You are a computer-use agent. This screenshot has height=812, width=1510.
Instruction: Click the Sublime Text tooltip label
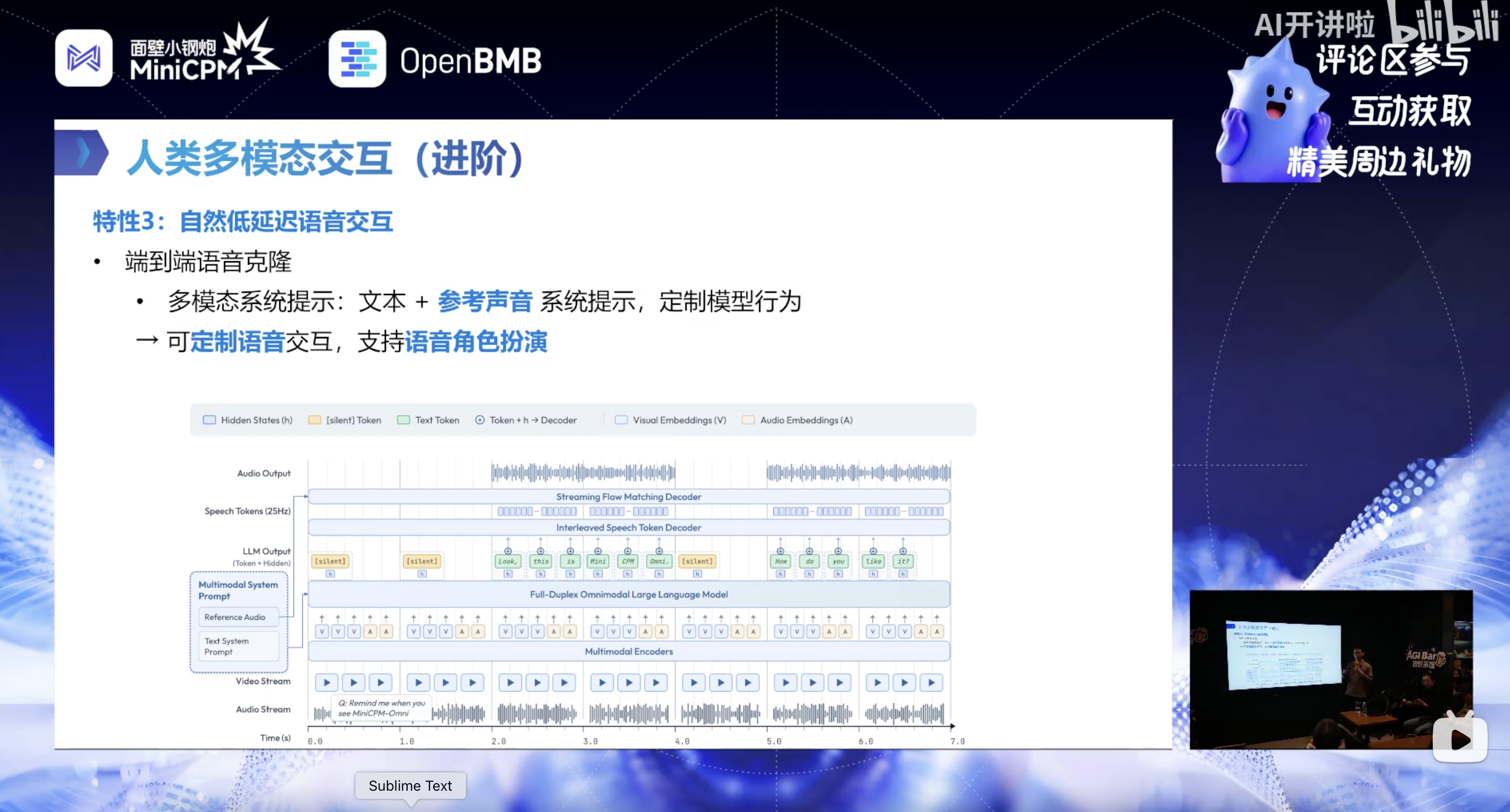[x=410, y=786]
